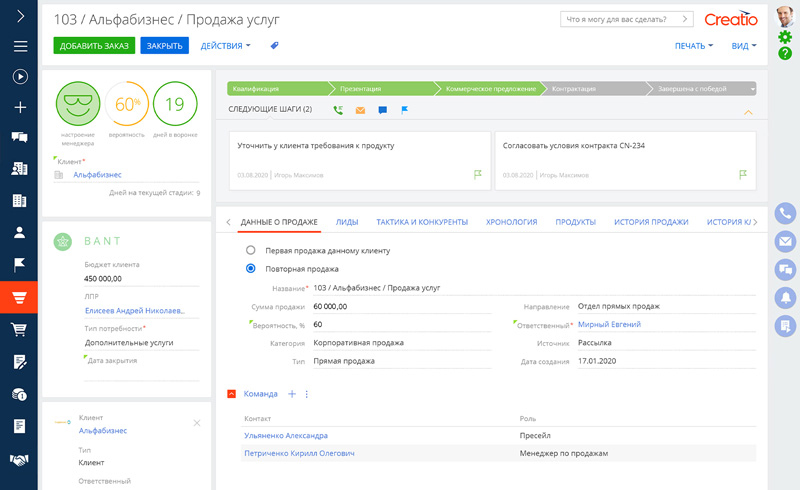Select 'Повторная продажа' radio option
This screenshot has height=490, width=800.
coord(251,268)
